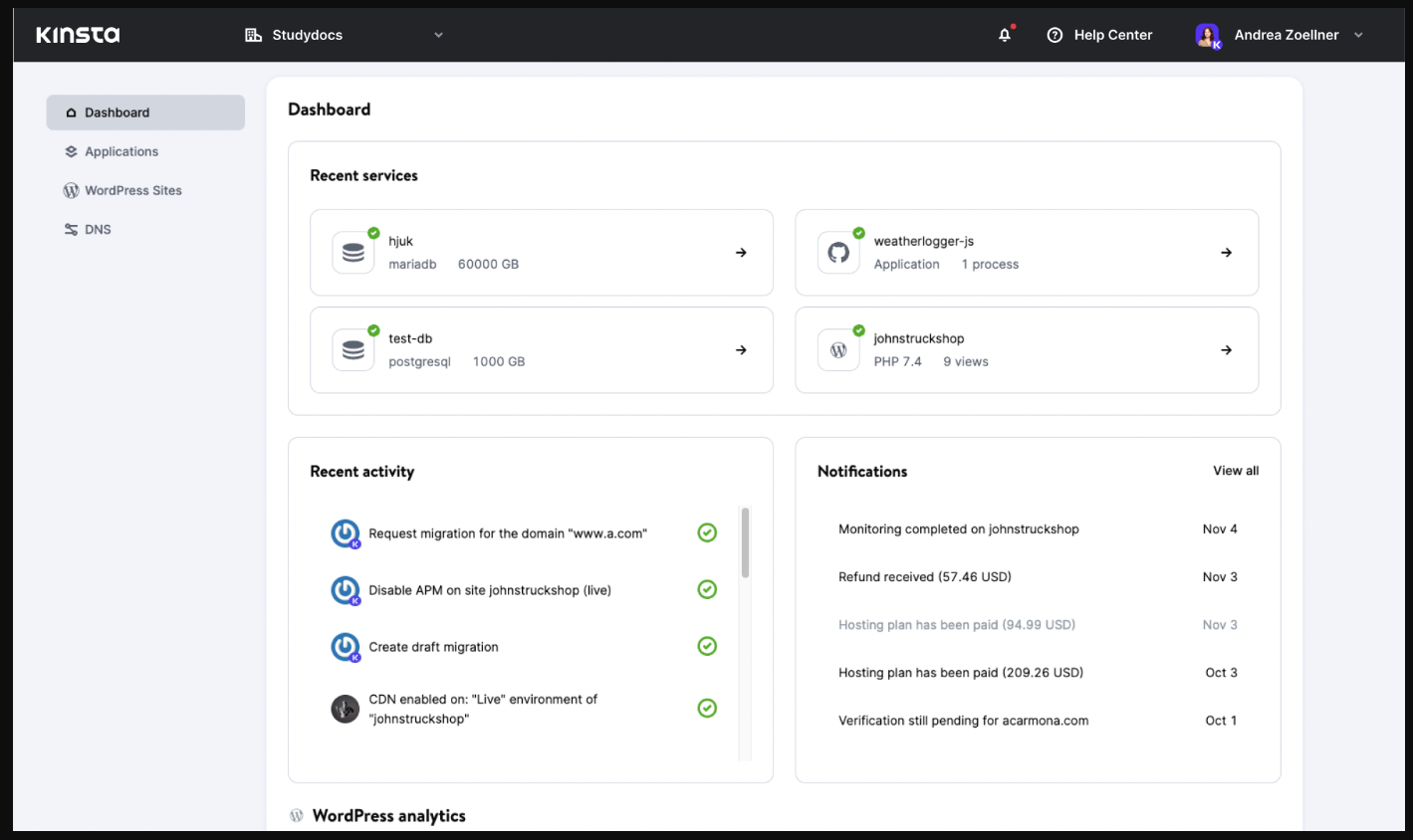Click the test-db database icon

click(353, 350)
